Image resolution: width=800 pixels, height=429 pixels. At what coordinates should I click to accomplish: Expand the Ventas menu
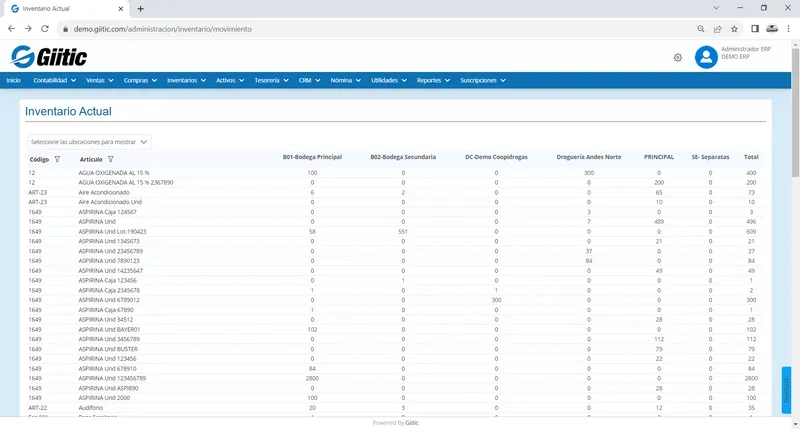99,81
